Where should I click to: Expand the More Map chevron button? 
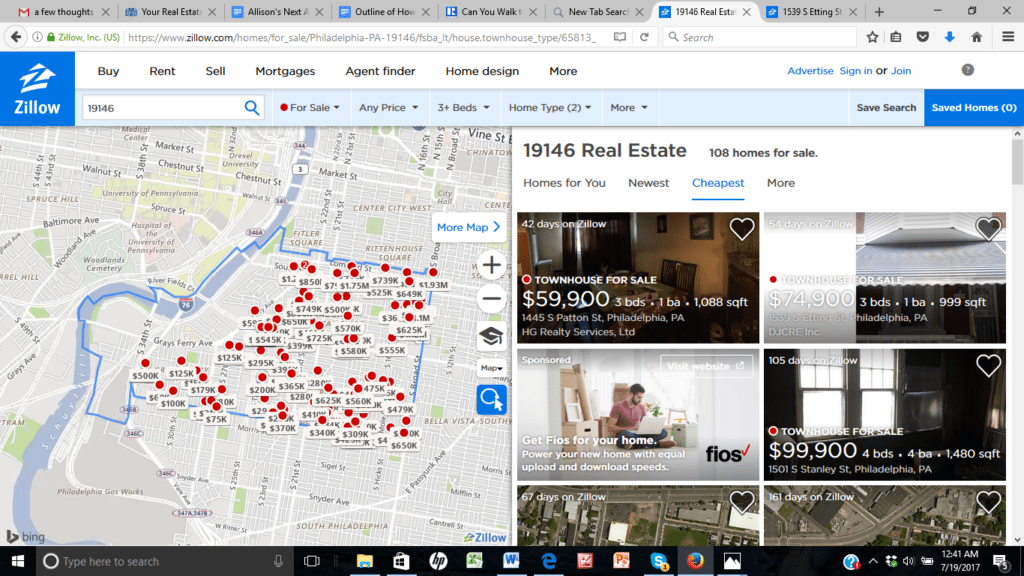pos(469,227)
